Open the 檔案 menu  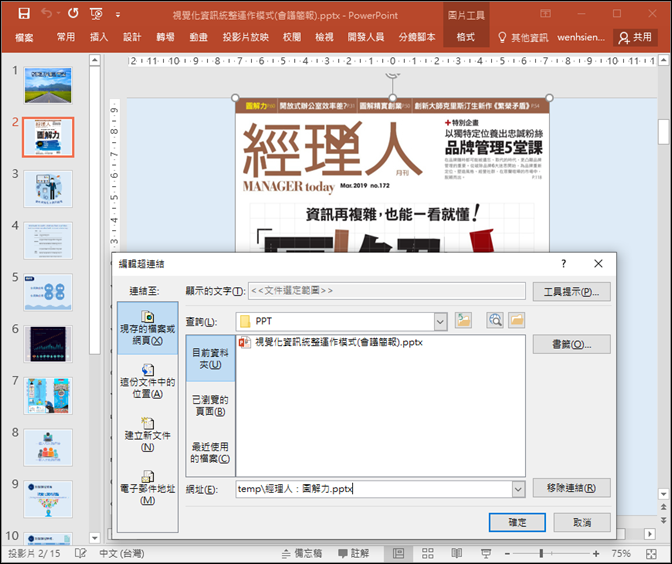[x=24, y=38]
